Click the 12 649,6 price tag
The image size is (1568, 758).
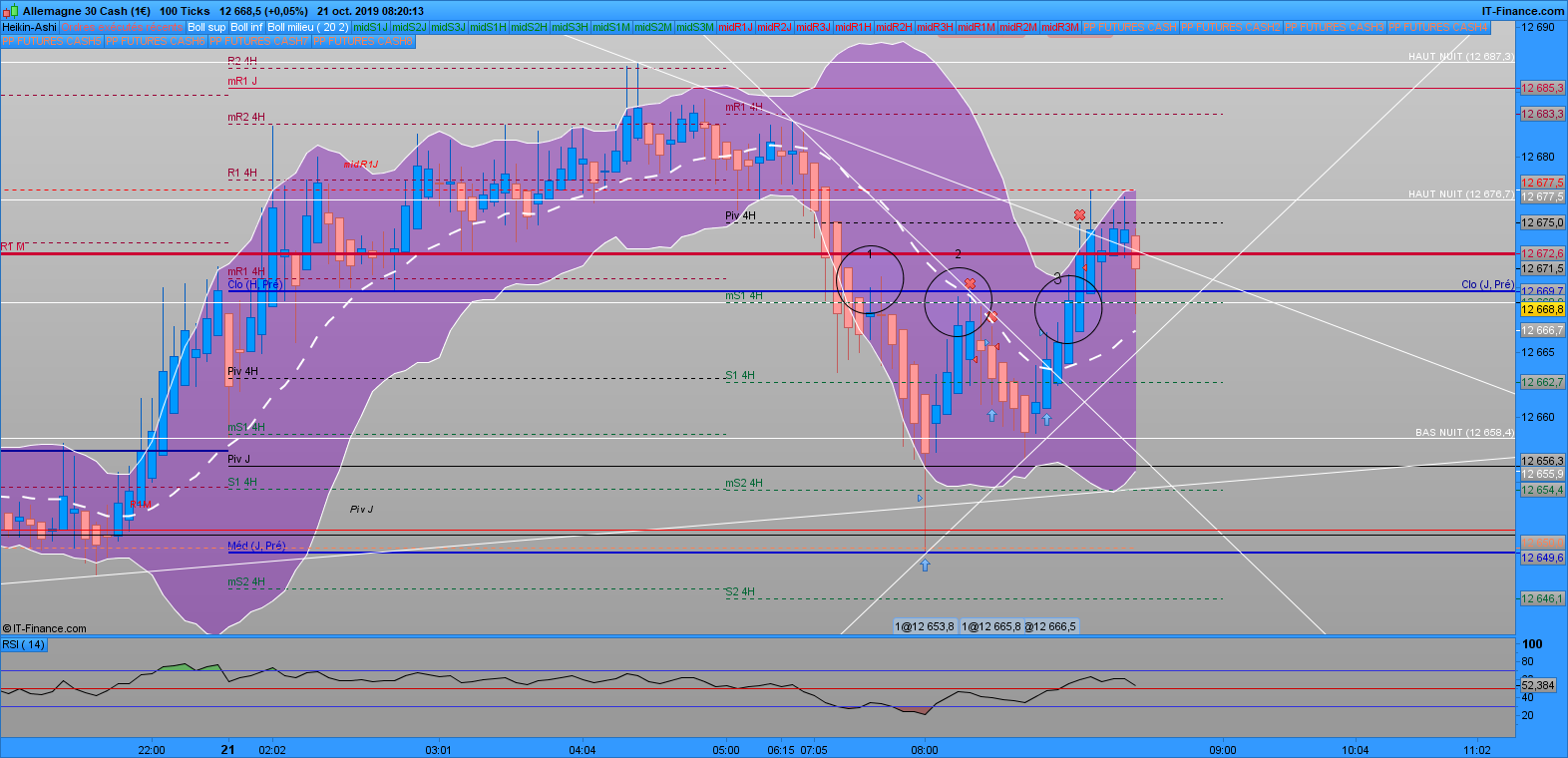point(1542,559)
